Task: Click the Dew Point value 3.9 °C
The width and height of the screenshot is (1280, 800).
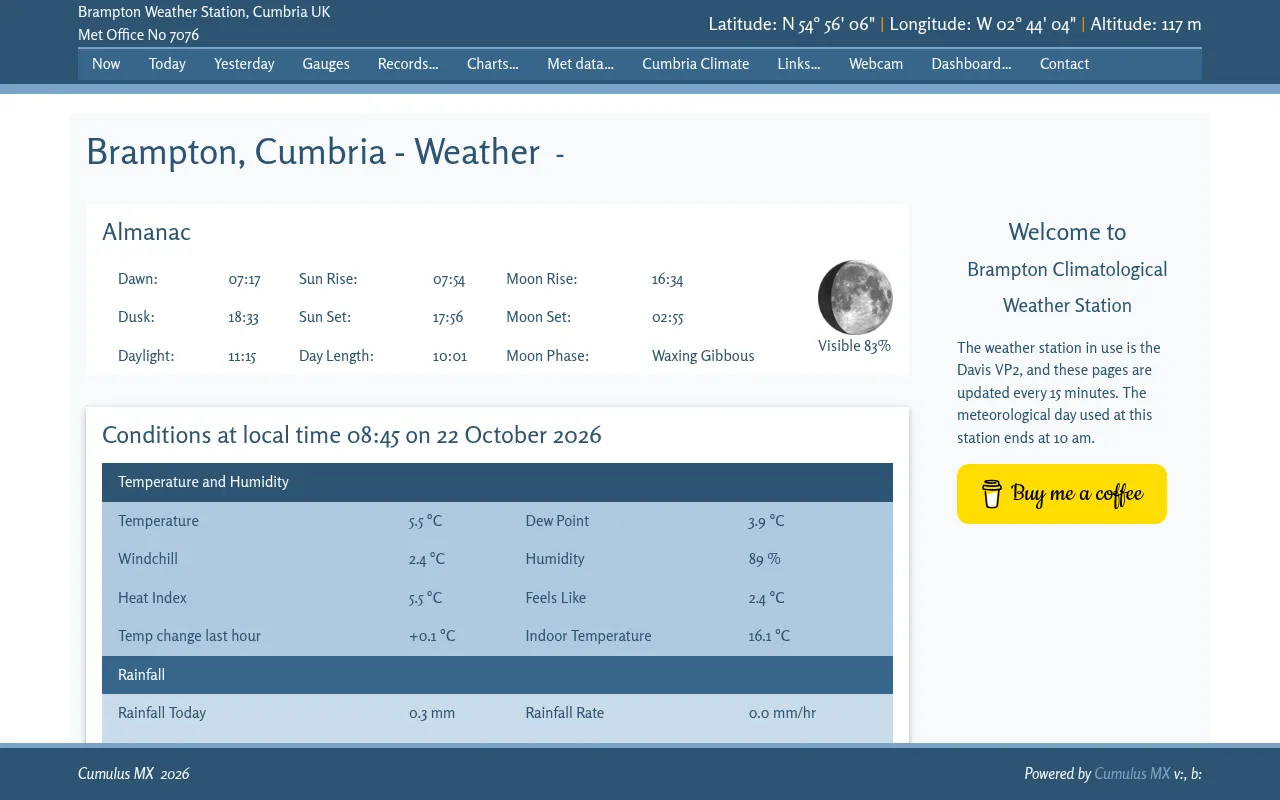Action: [x=766, y=521]
